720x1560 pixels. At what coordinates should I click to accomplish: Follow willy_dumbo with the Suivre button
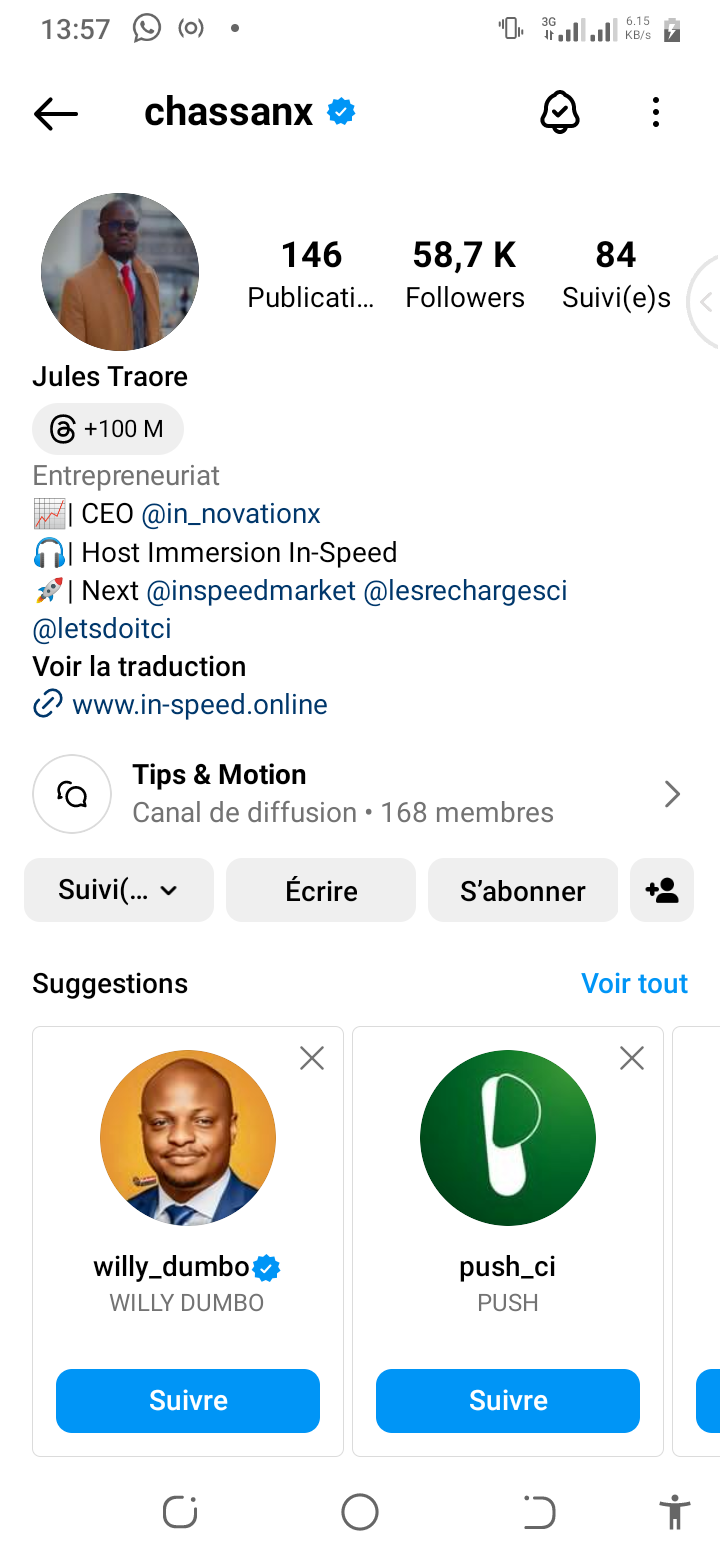(188, 1400)
